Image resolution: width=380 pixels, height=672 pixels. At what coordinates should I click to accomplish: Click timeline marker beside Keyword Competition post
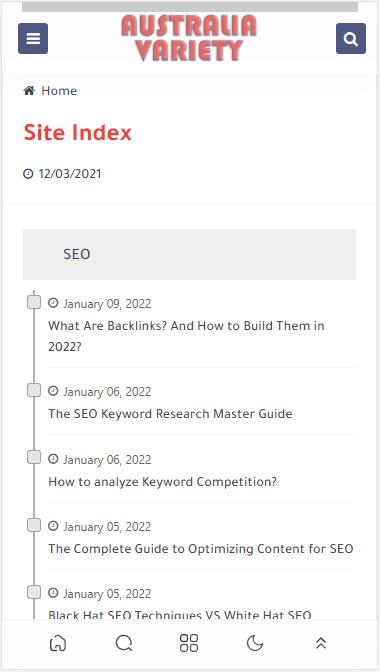tap(34, 457)
